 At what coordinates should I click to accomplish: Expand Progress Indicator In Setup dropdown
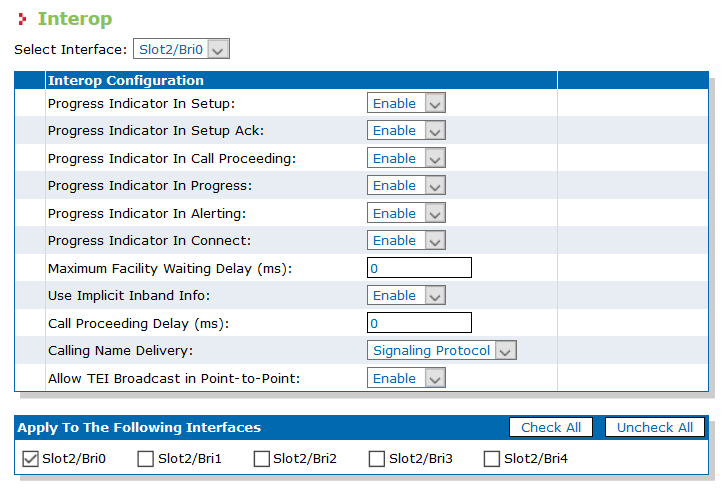click(x=406, y=103)
